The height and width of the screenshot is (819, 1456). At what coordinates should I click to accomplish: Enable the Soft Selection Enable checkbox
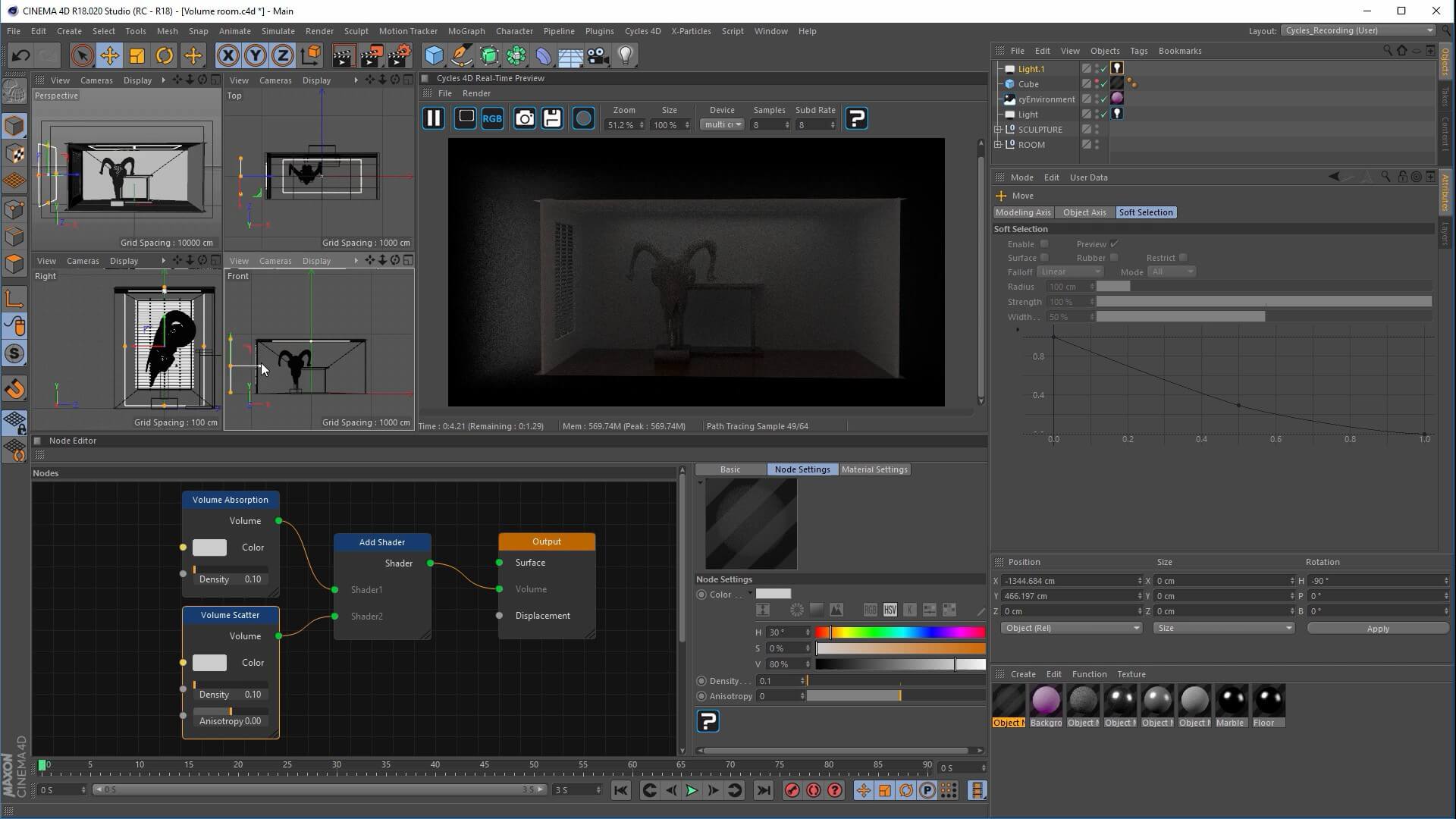pyautogui.click(x=1044, y=244)
